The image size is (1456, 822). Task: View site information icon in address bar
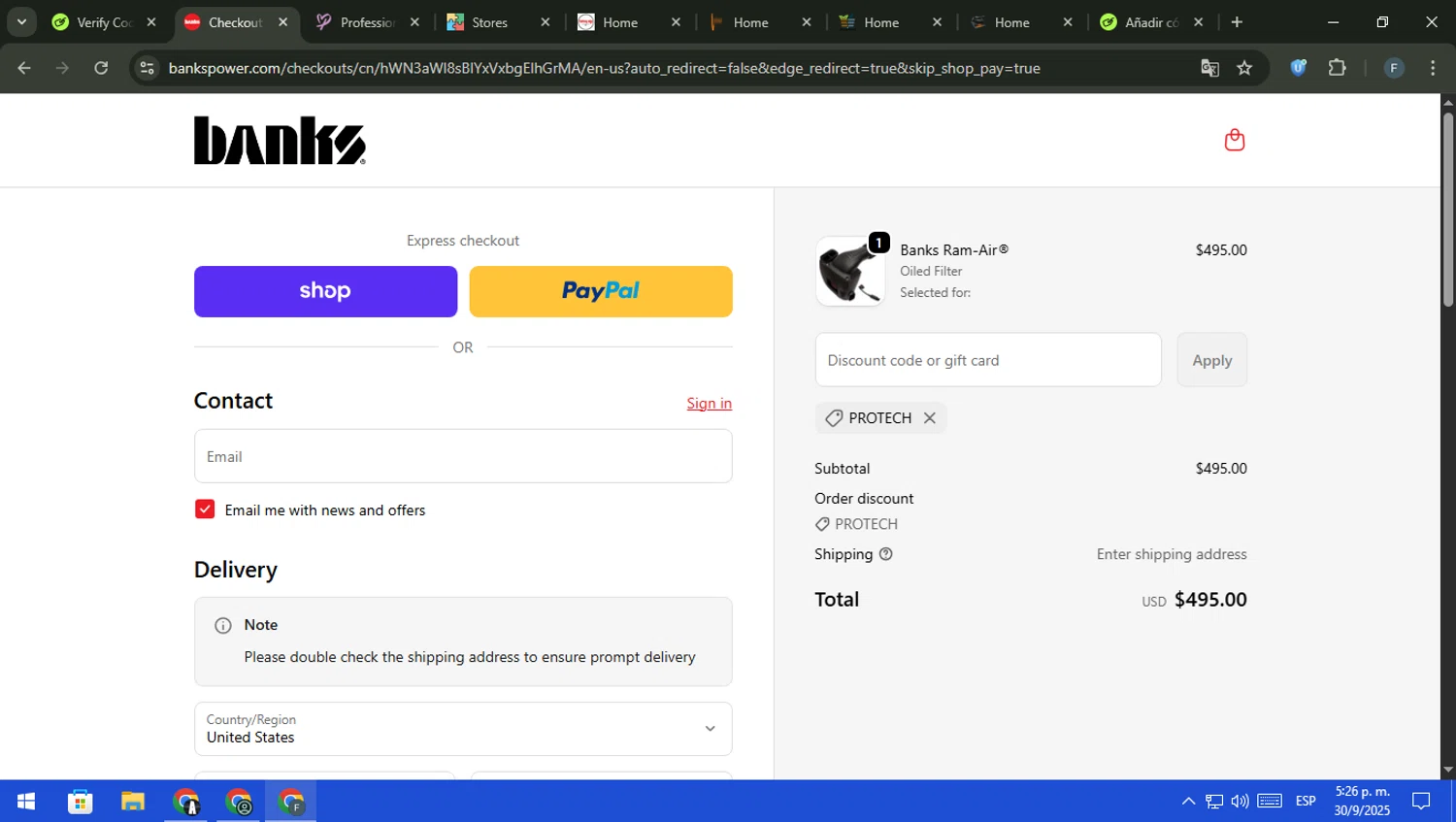pyautogui.click(x=148, y=68)
